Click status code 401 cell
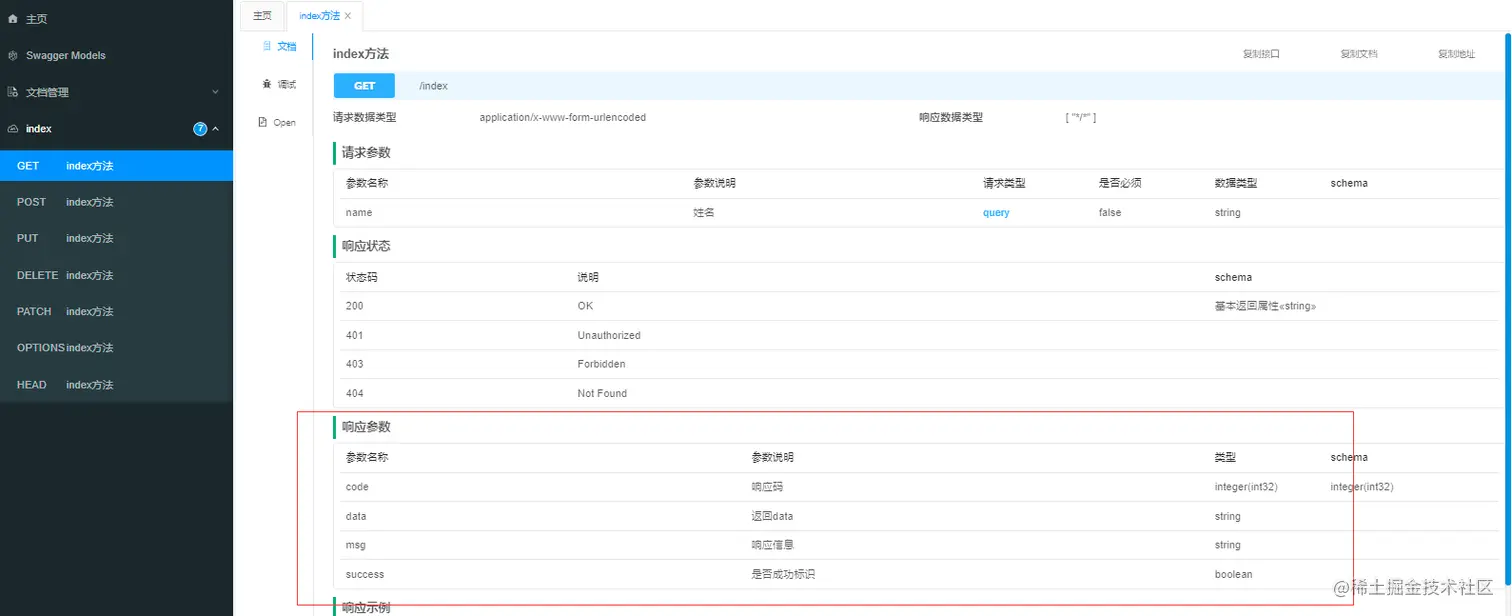Viewport: 1512px width, 616px height. click(355, 335)
